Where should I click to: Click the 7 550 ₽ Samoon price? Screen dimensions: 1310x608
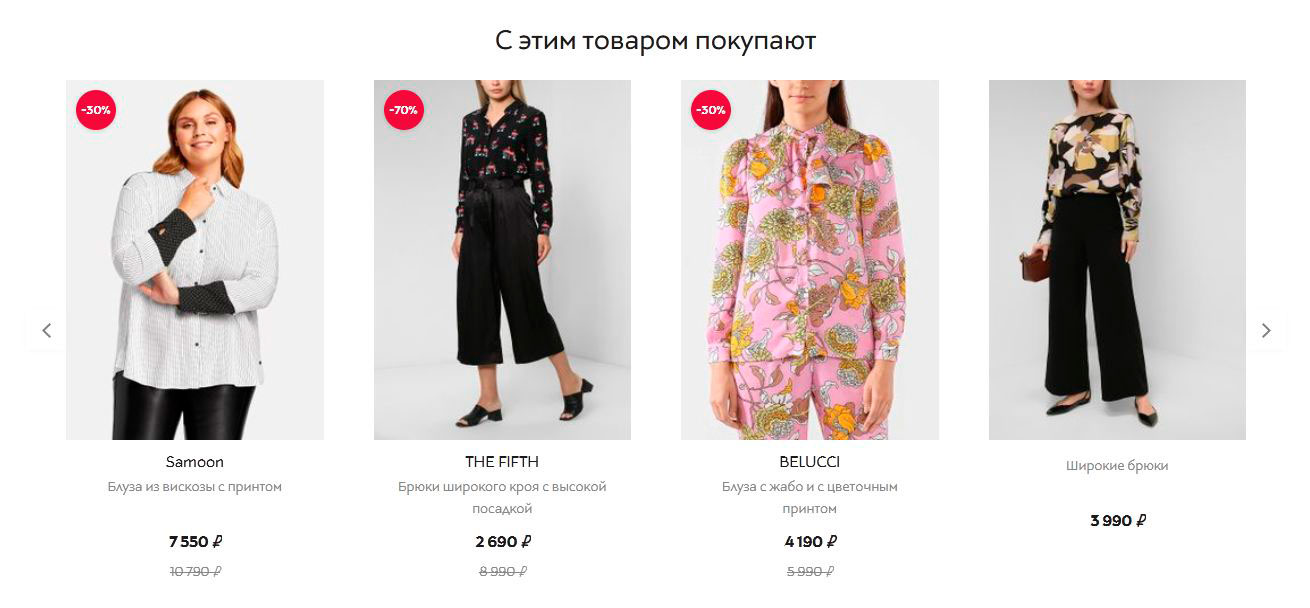pos(195,542)
